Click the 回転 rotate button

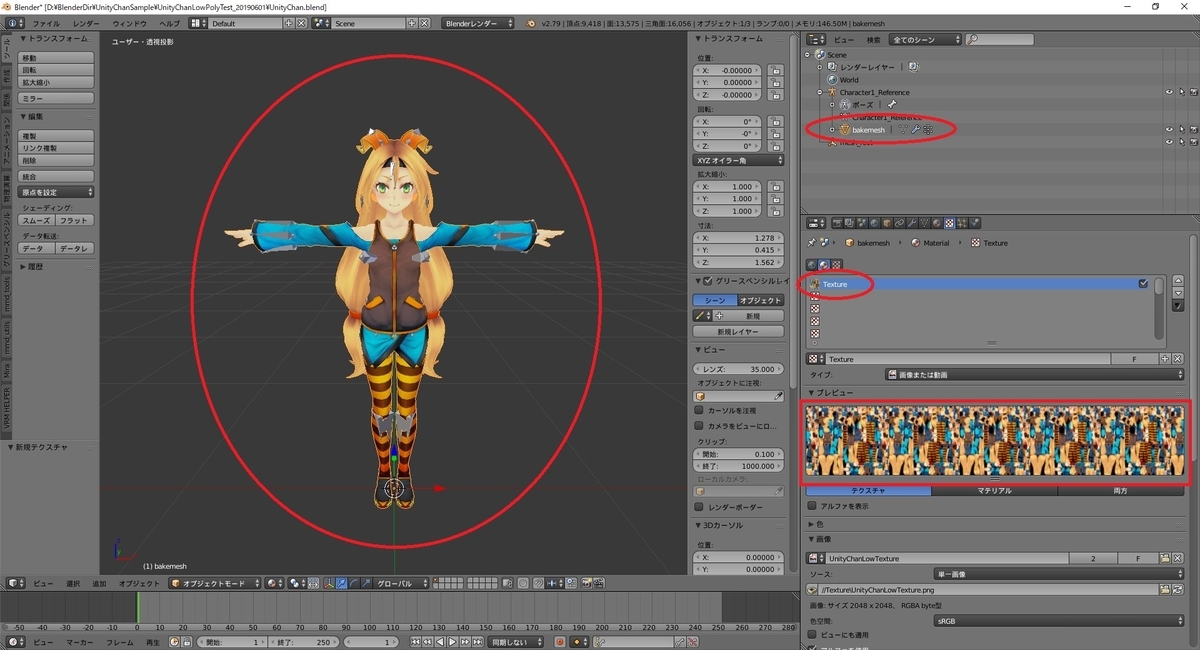click(x=57, y=70)
